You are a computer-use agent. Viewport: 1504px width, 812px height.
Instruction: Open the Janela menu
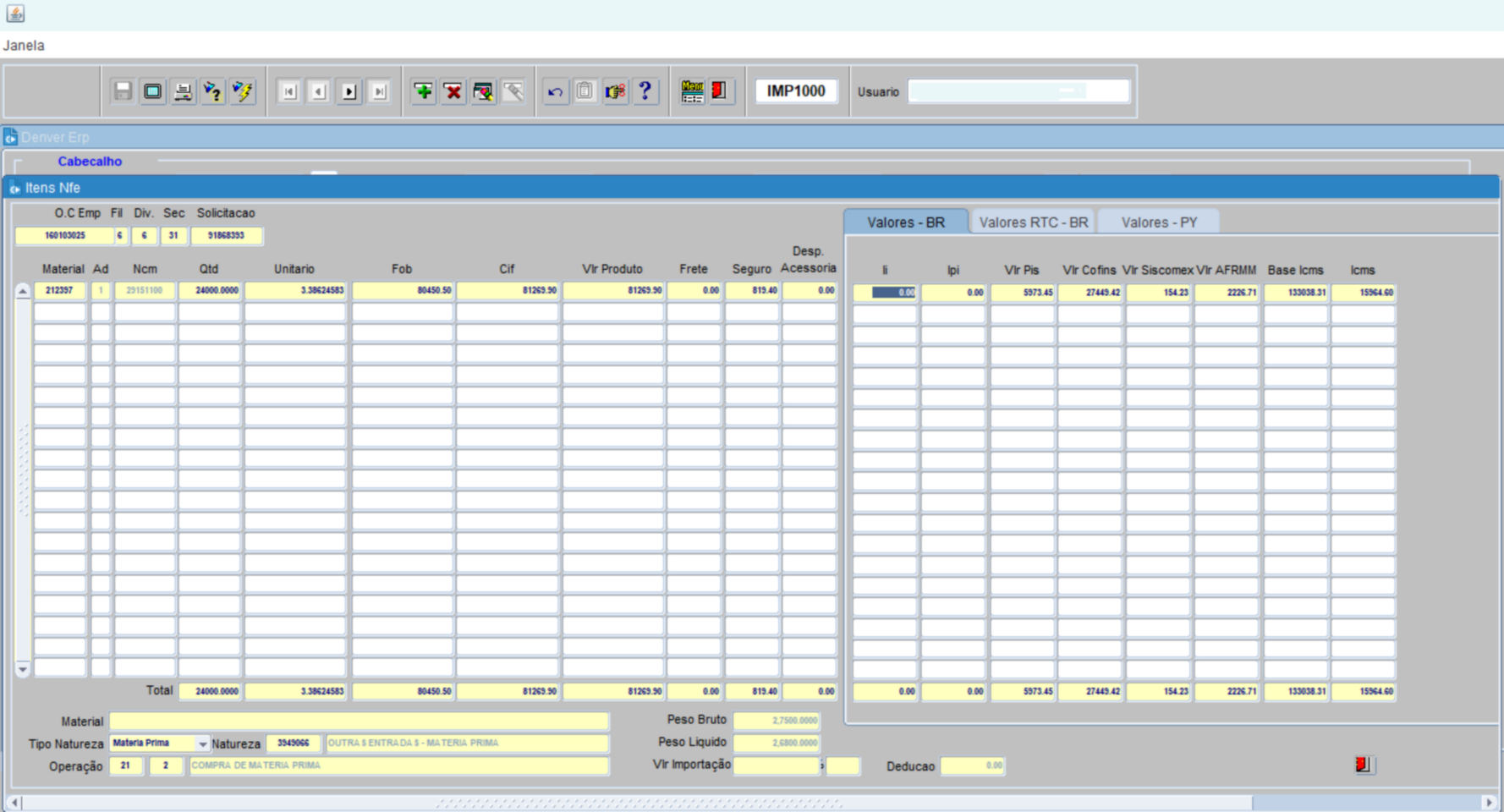point(24,46)
